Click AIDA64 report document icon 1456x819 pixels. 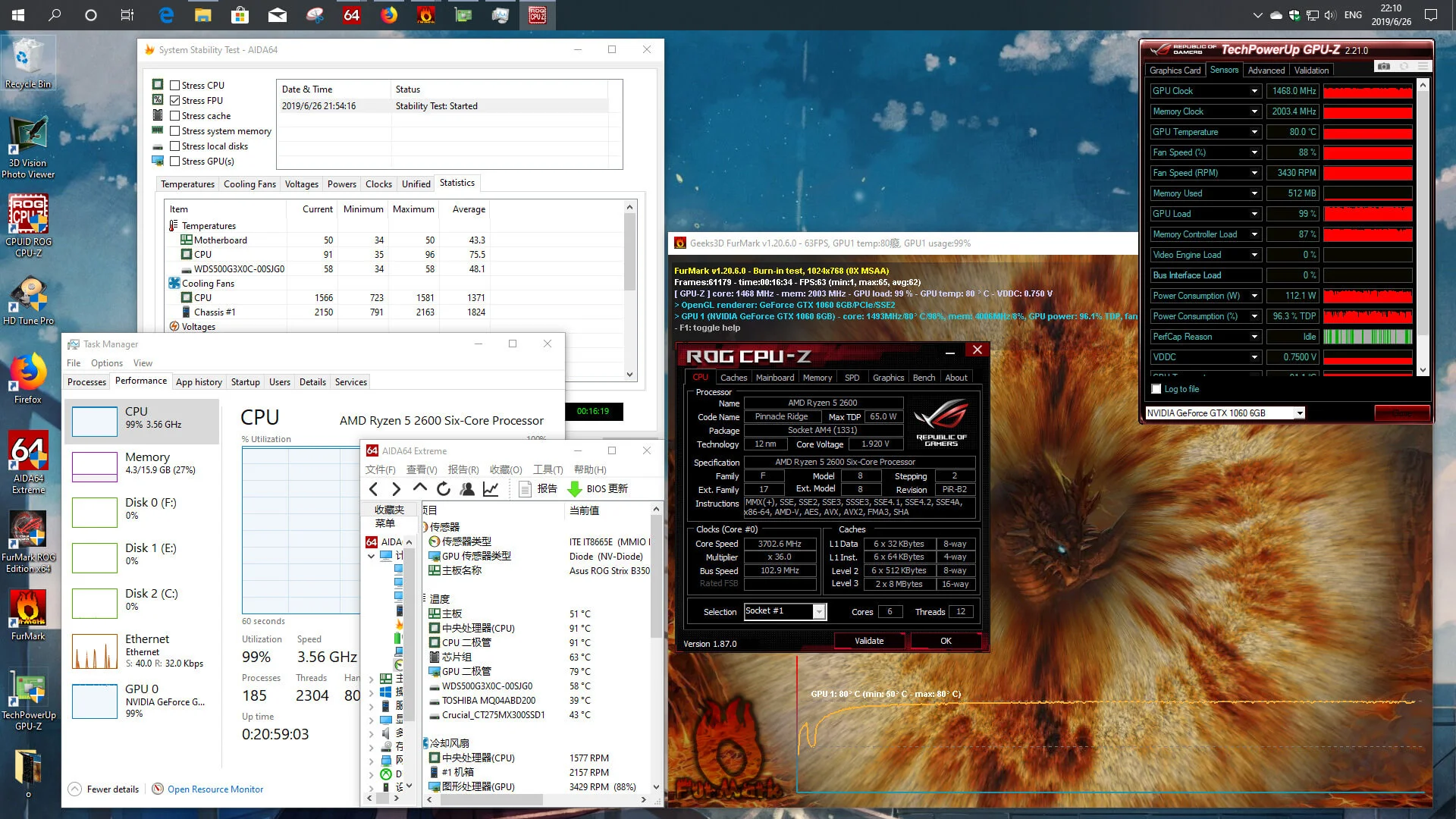click(x=525, y=489)
